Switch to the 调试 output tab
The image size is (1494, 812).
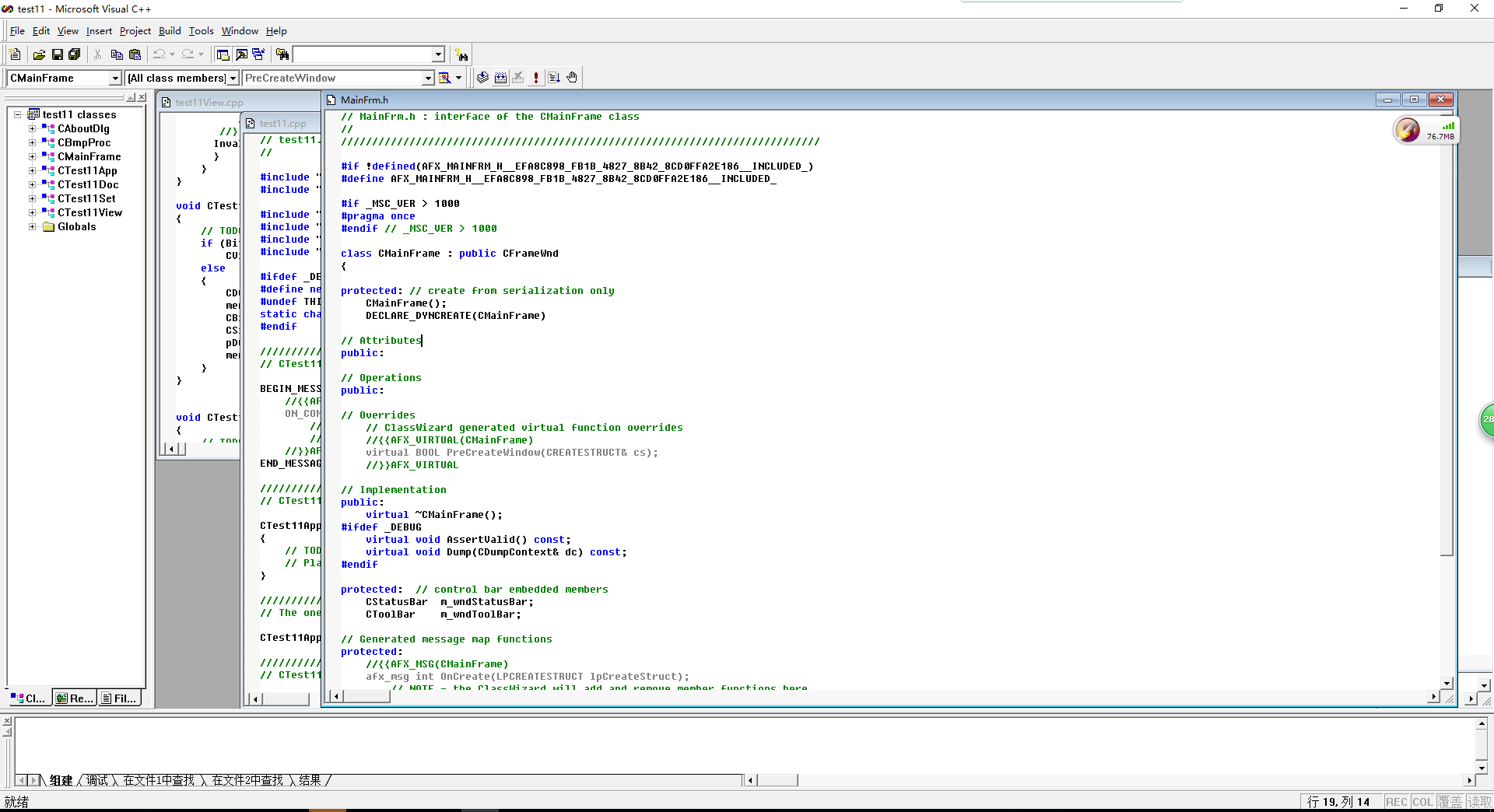coord(97,780)
